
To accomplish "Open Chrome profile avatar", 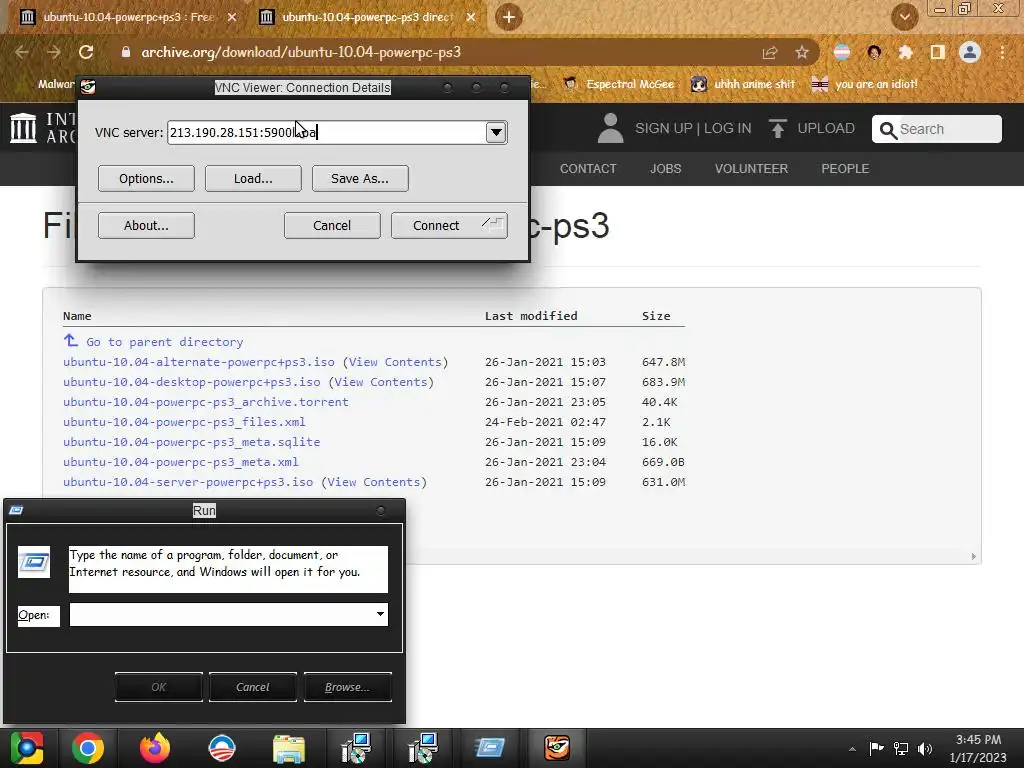I will pyautogui.click(x=970, y=52).
